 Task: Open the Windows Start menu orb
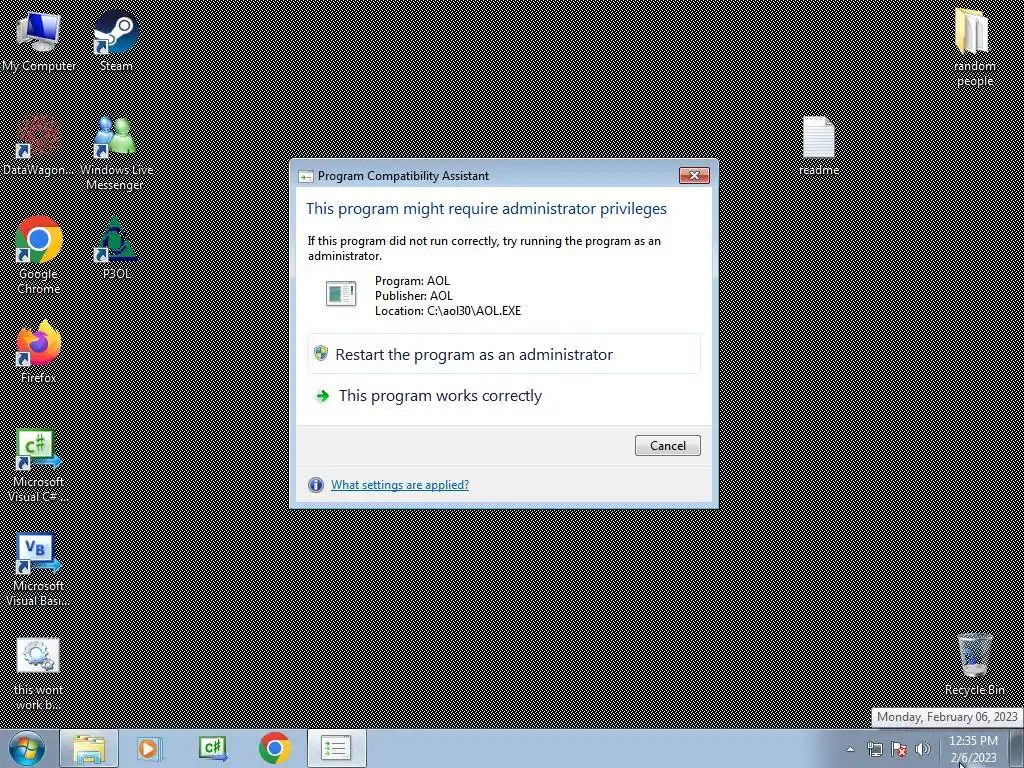coord(27,748)
